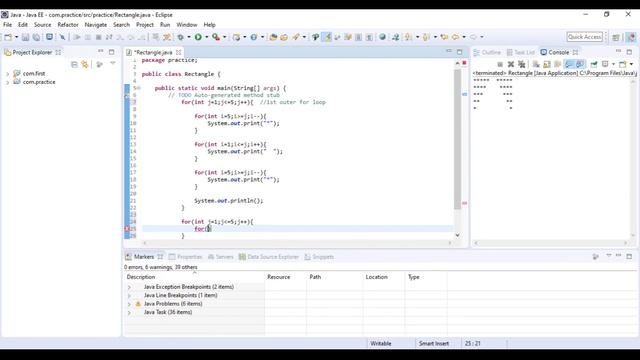Screen dimensions: 640x360
Task: Click the Debug bug icon
Action: pos(180,37)
